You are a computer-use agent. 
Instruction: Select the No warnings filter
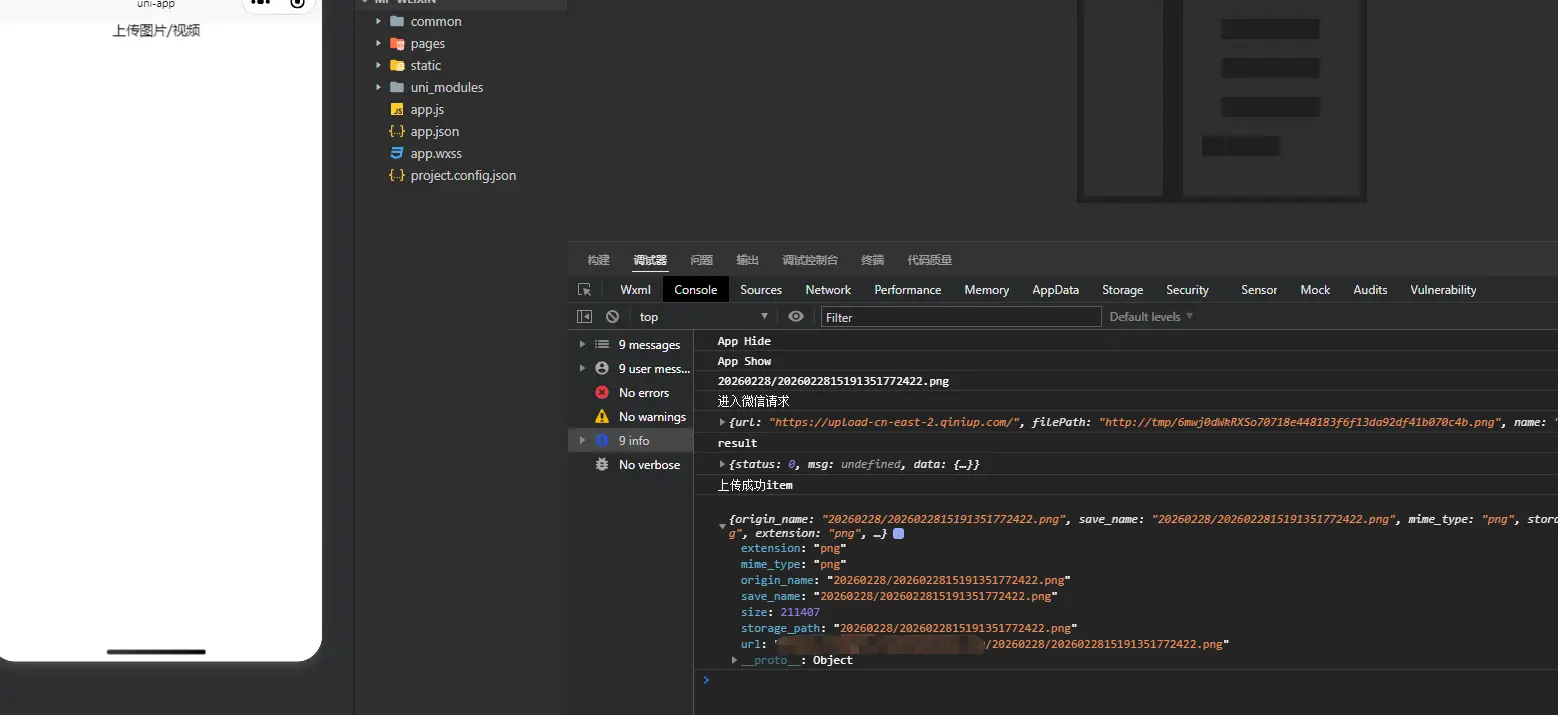pyautogui.click(x=652, y=417)
